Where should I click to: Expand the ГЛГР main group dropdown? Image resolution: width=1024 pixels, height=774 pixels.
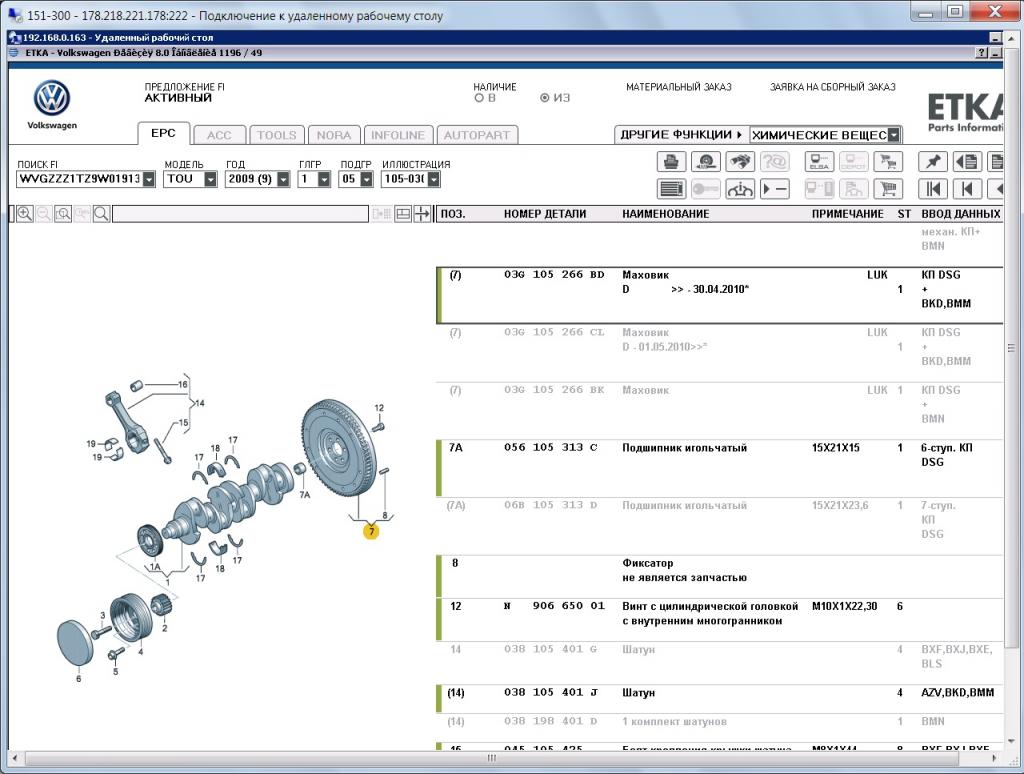(324, 179)
